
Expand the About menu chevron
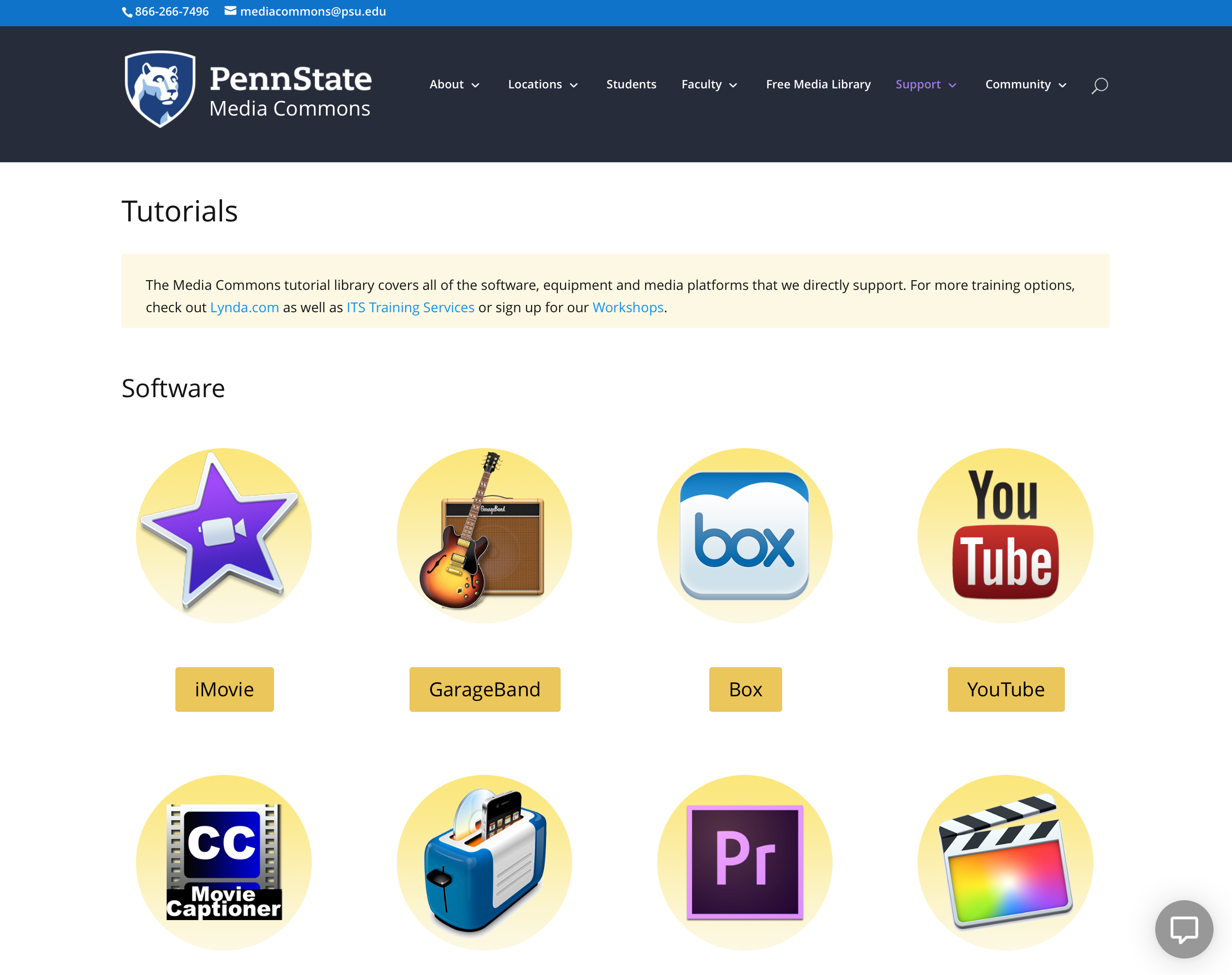475,85
